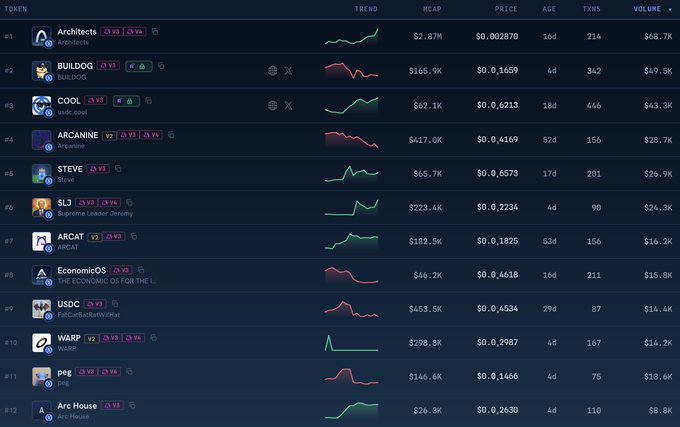The height and width of the screenshot is (427, 680).
Task: Click the Architects token logo
Action: pyautogui.click(x=42, y=36)
